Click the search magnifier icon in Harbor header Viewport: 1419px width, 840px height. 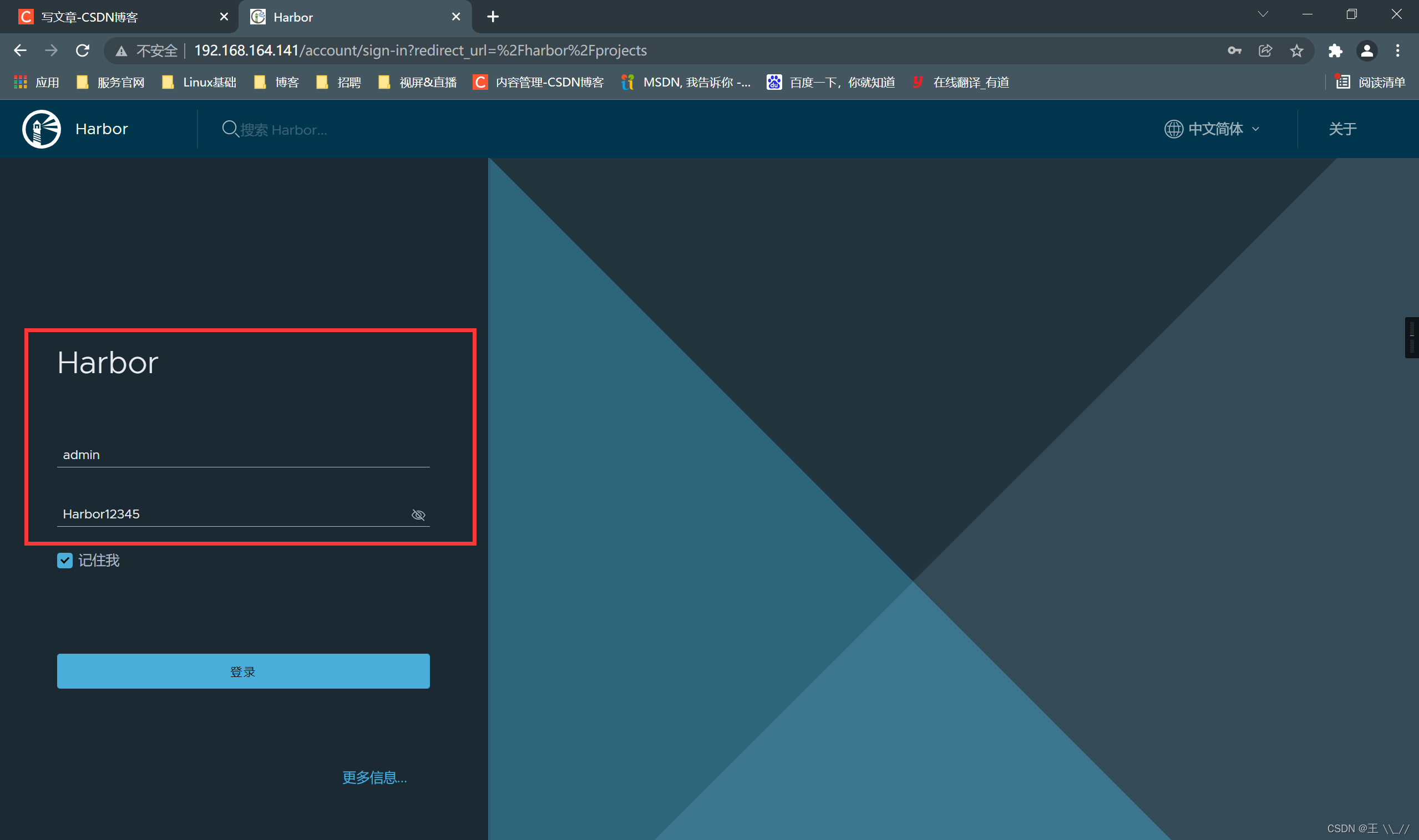(x=229, y=129)
